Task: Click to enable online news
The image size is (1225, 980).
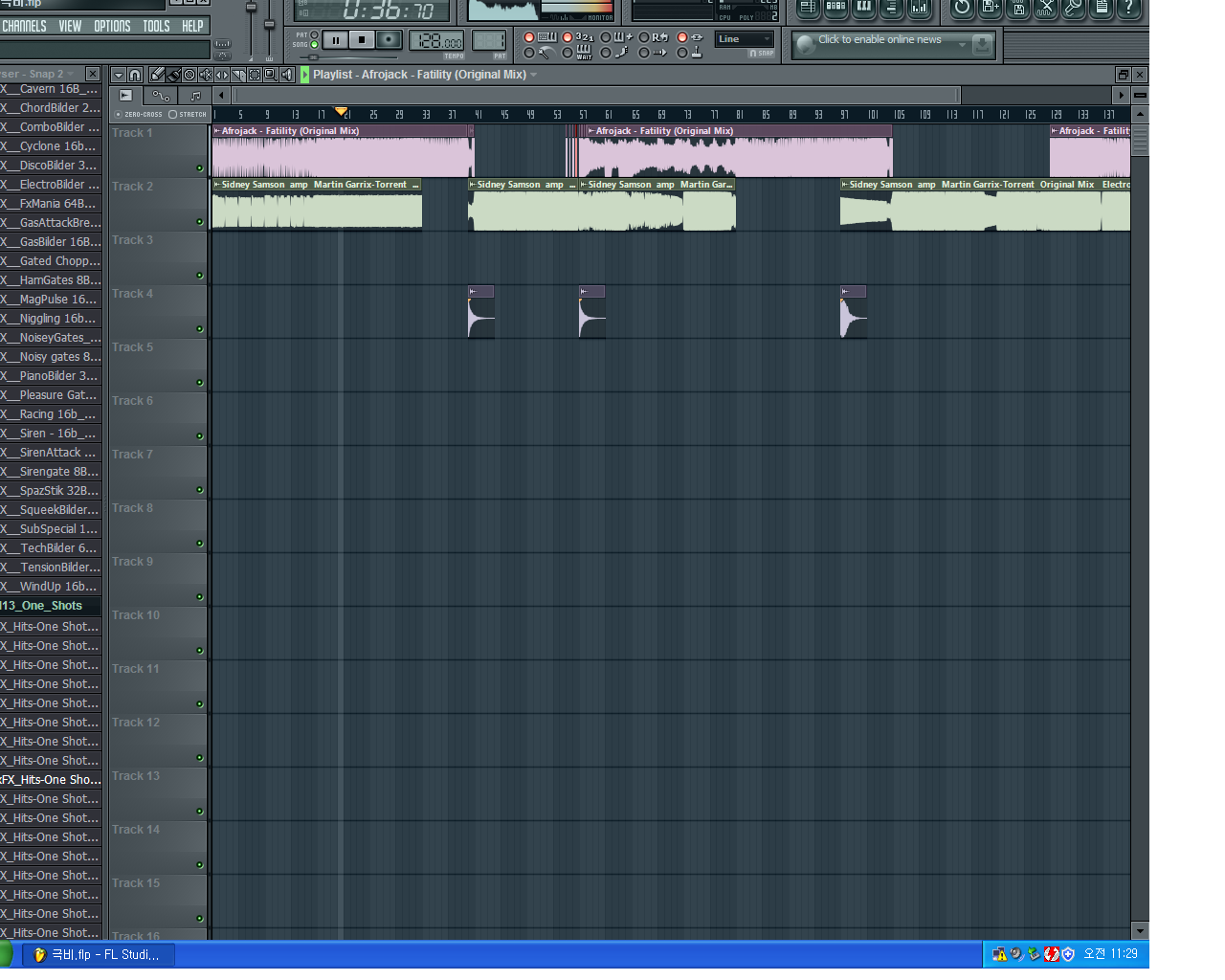Action: (x=880, y=39)
